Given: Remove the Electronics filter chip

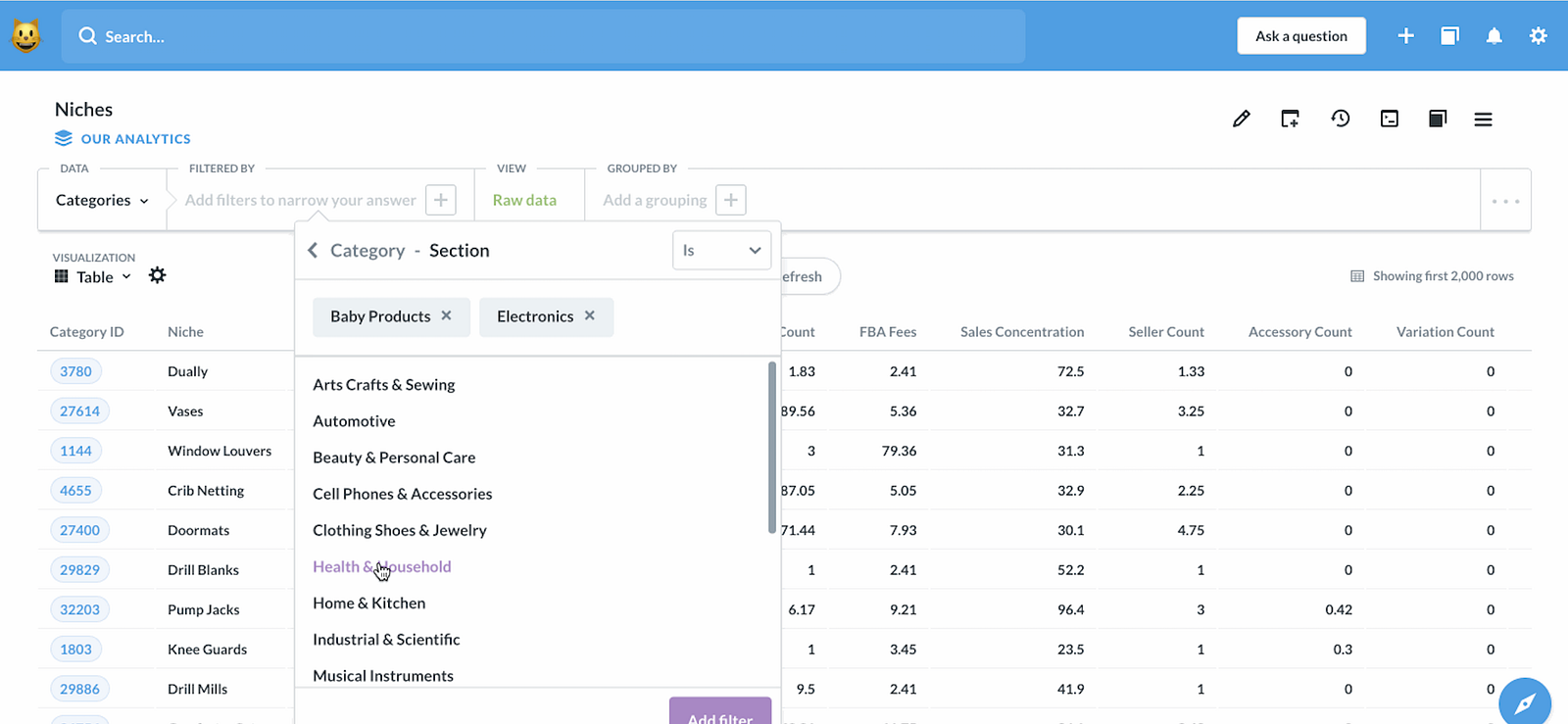Looking at the screenshot, I should point(589,315).
